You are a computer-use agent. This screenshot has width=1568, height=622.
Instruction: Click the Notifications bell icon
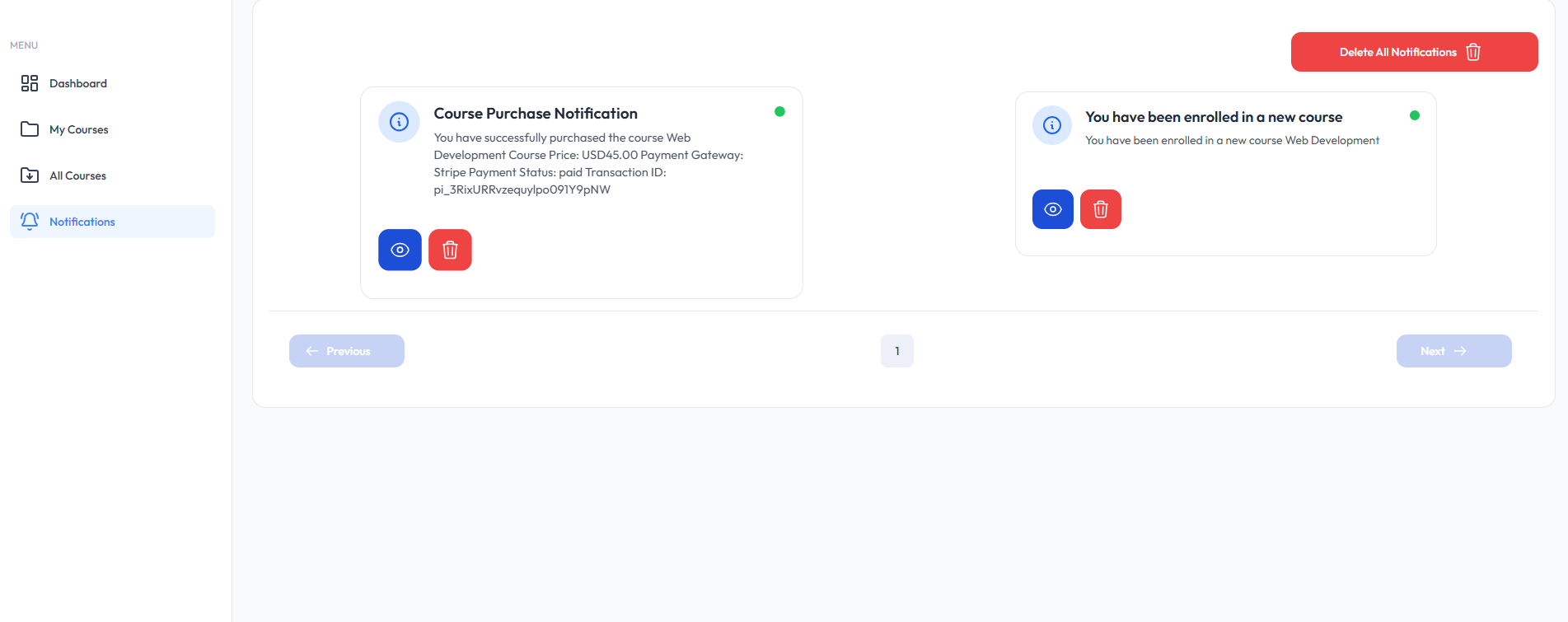[30, 221]
